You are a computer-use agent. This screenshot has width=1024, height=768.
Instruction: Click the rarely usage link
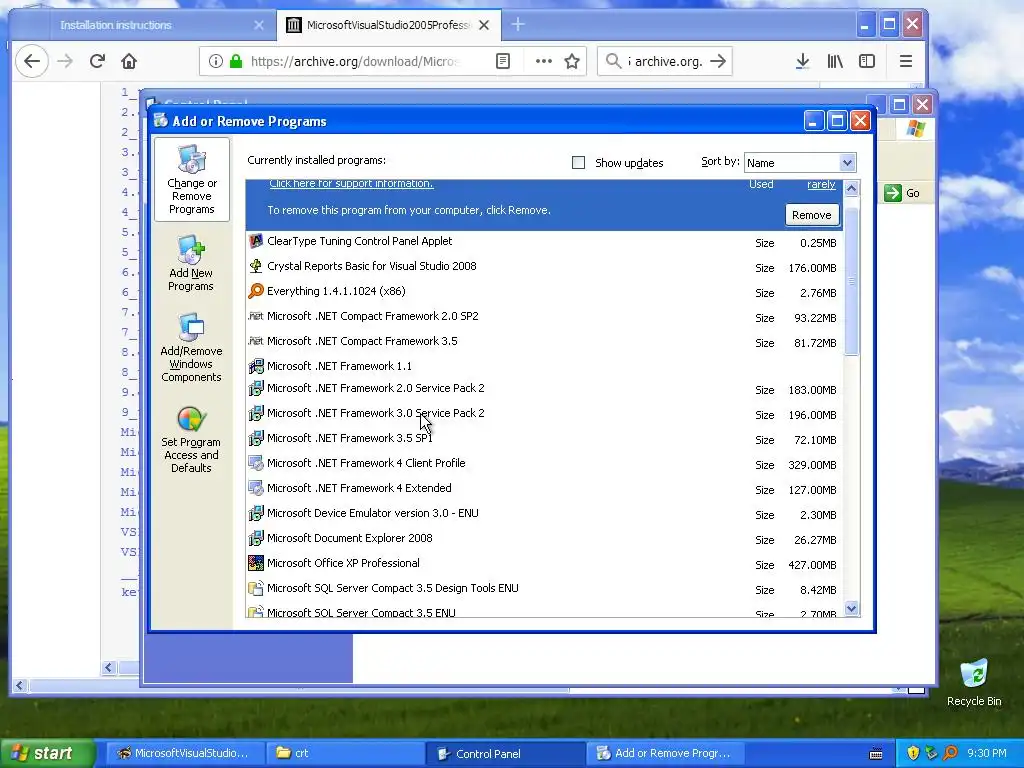tap(821, 184)
